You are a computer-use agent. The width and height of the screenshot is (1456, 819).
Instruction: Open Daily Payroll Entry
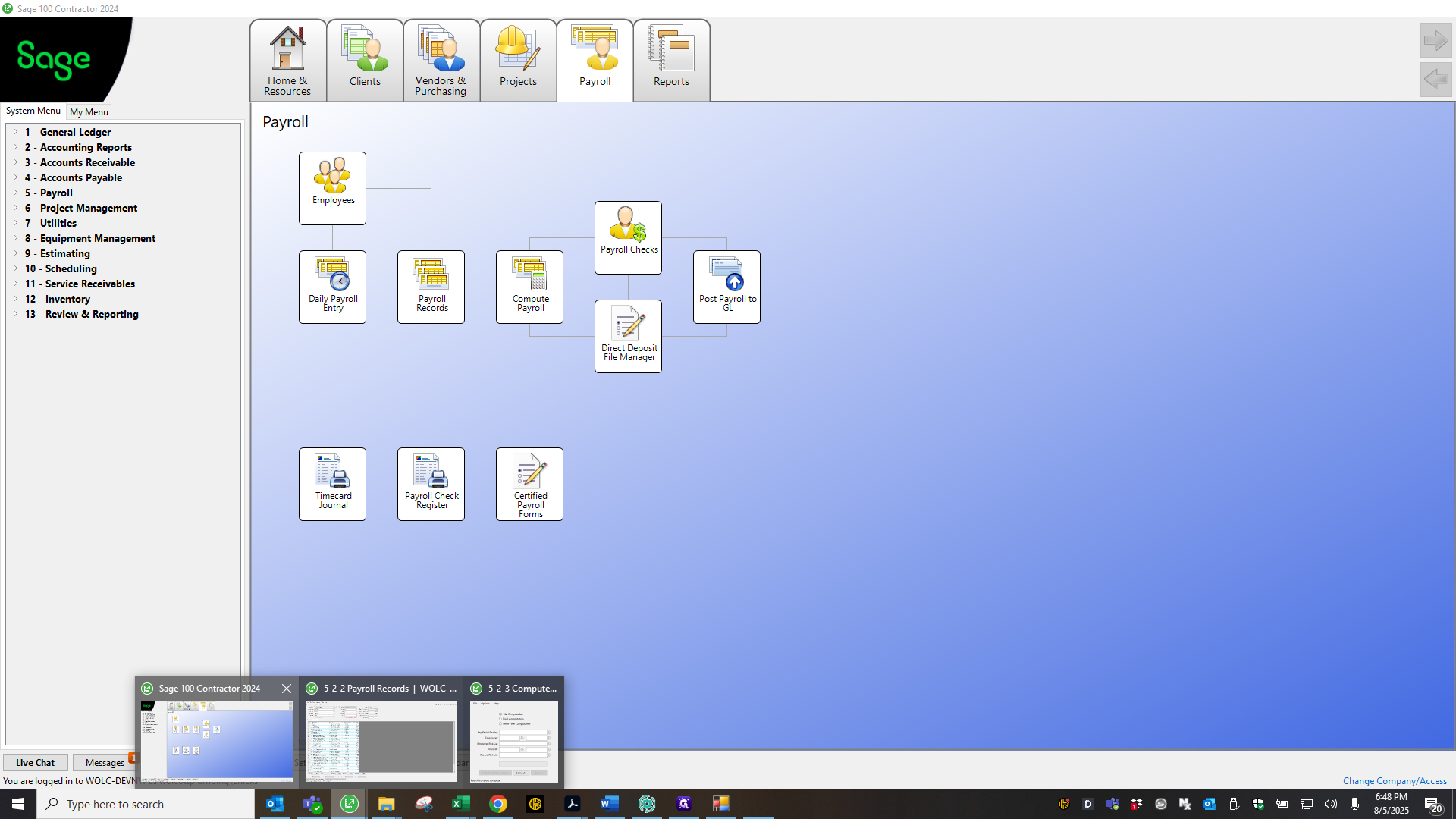332,287
